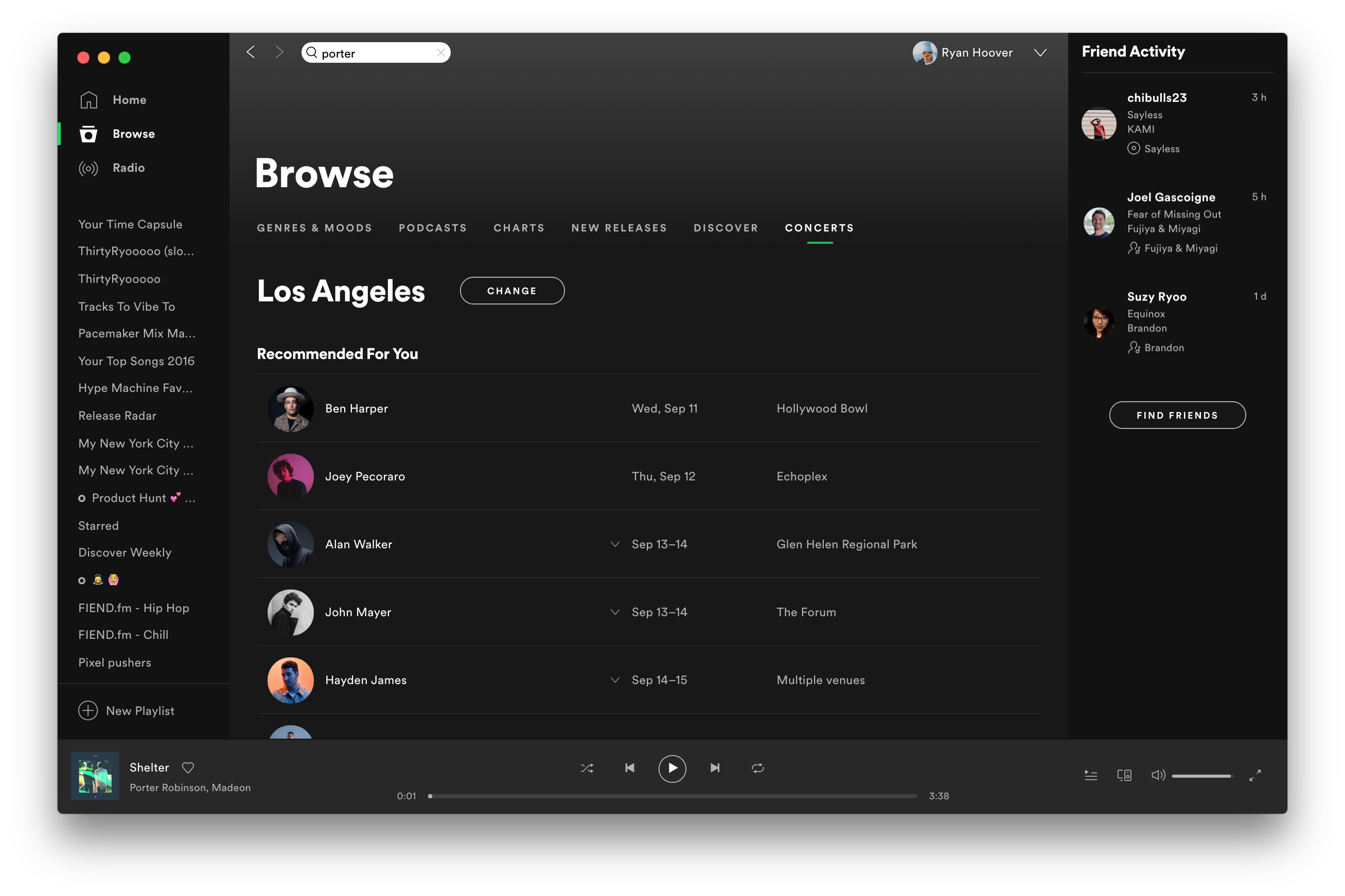Adjust the volume slider

[1201, 776]
